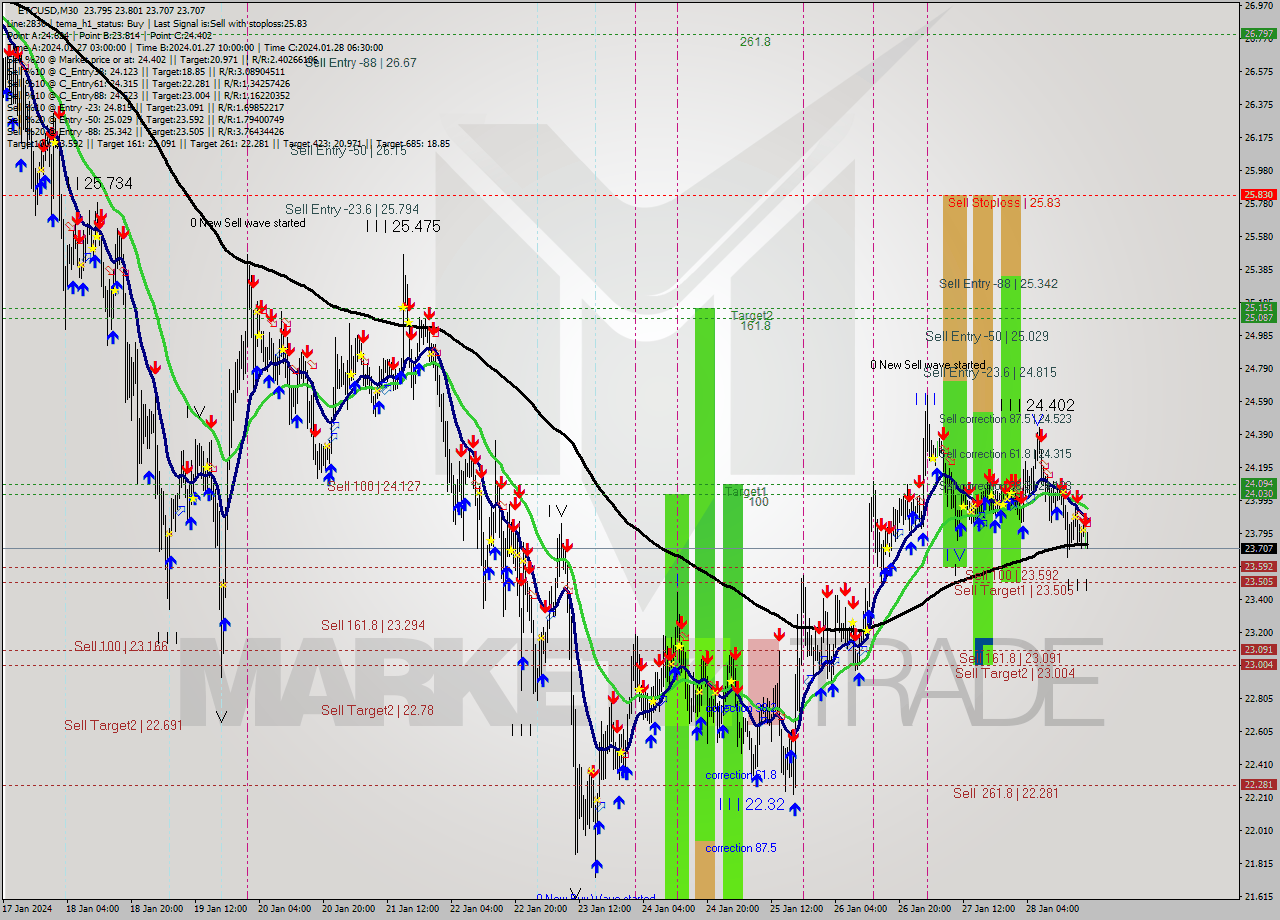Select the 'I I I 25.475' wave label
The height and width of the screenshot is (920, 1280).
(402, 227)
